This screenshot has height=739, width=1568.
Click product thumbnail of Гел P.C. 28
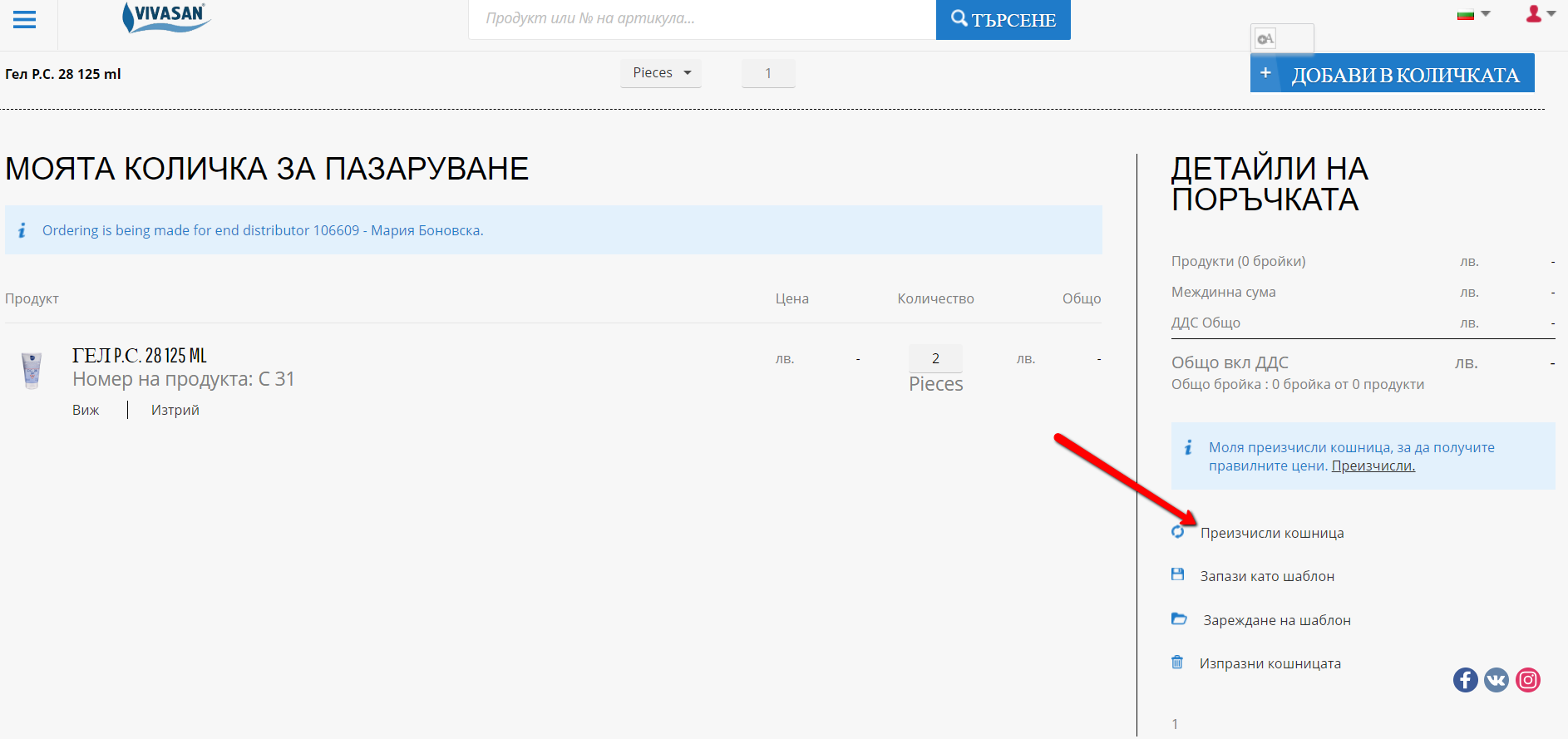32,370
